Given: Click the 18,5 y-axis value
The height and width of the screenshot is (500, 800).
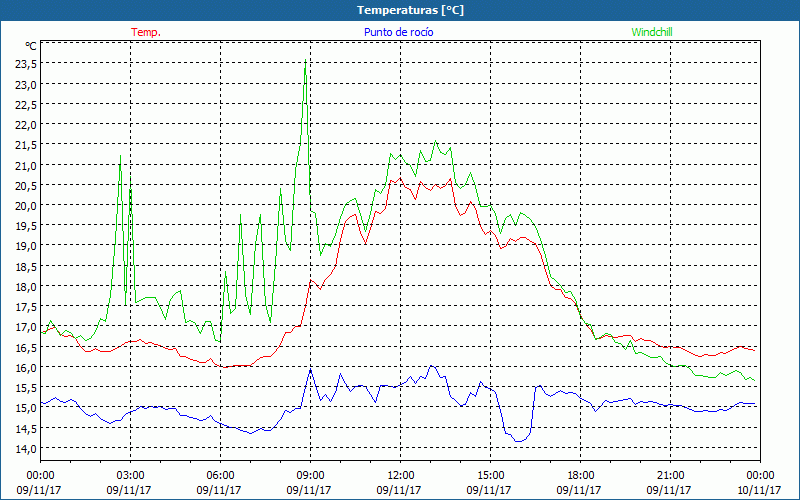Looking at the screenshot, I should click(x=26, y=266).
